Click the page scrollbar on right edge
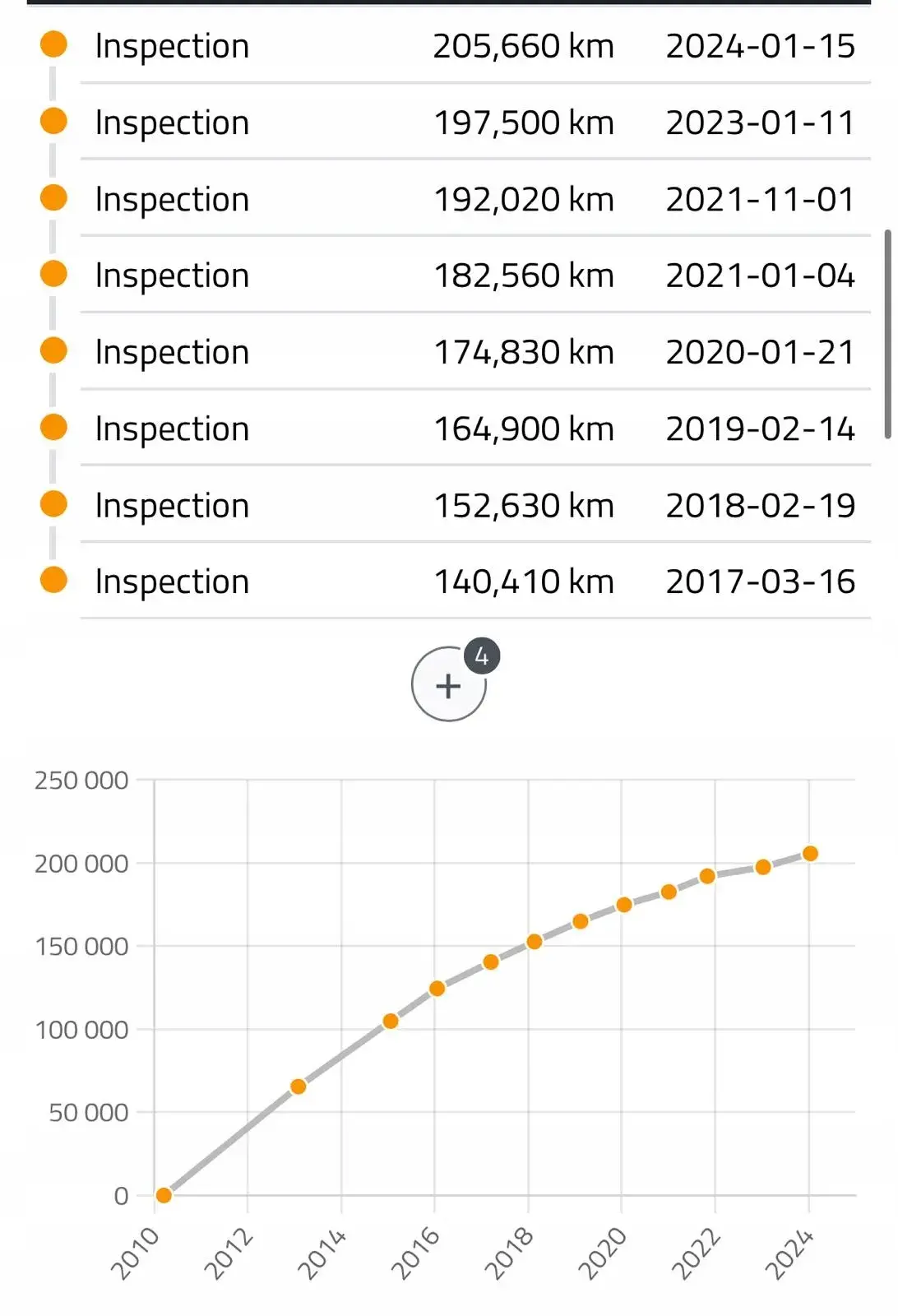Viewport: 898px width, 1316px height. coord(888,334)
